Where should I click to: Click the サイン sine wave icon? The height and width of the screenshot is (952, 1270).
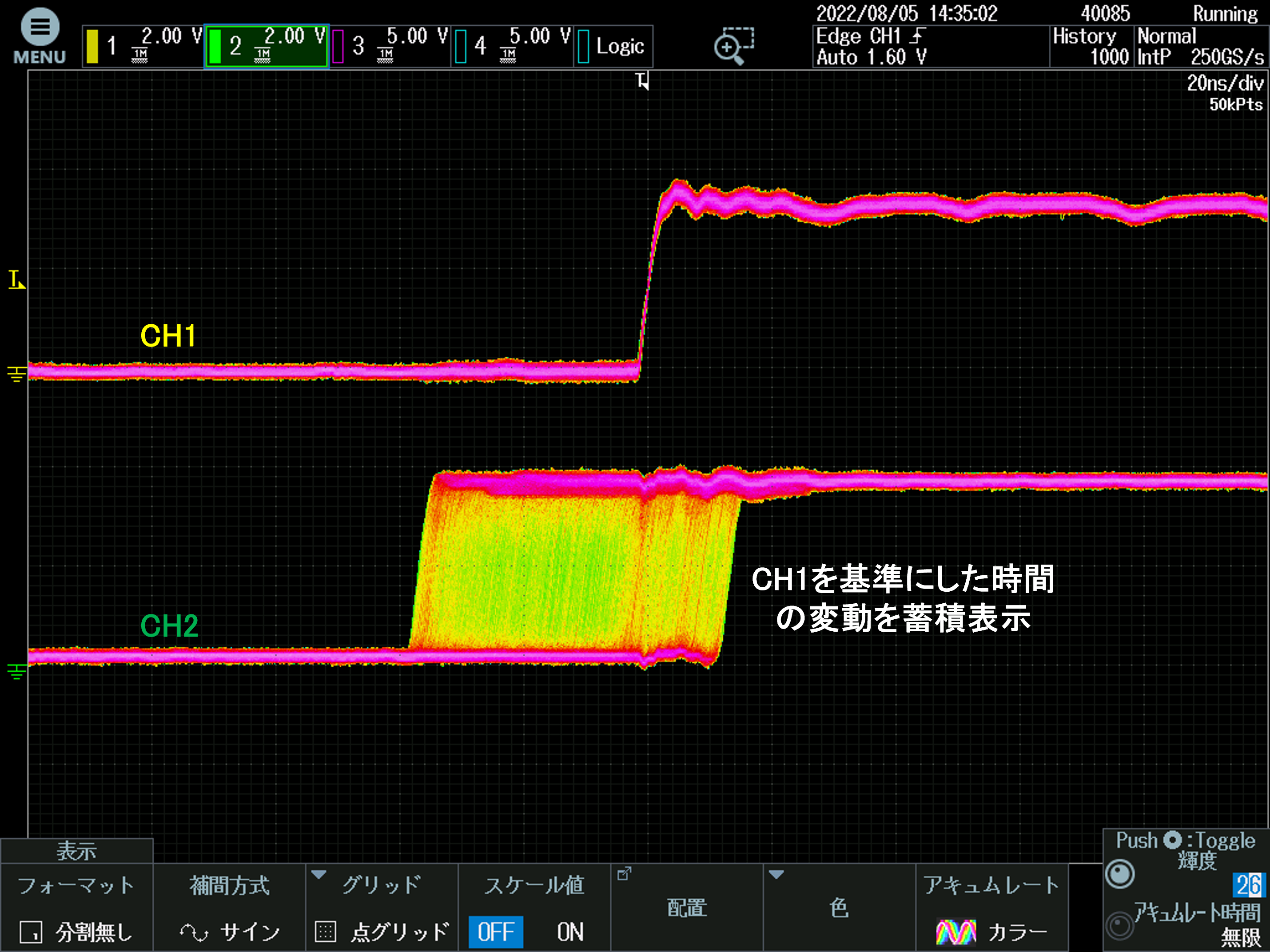coord(194,932)
